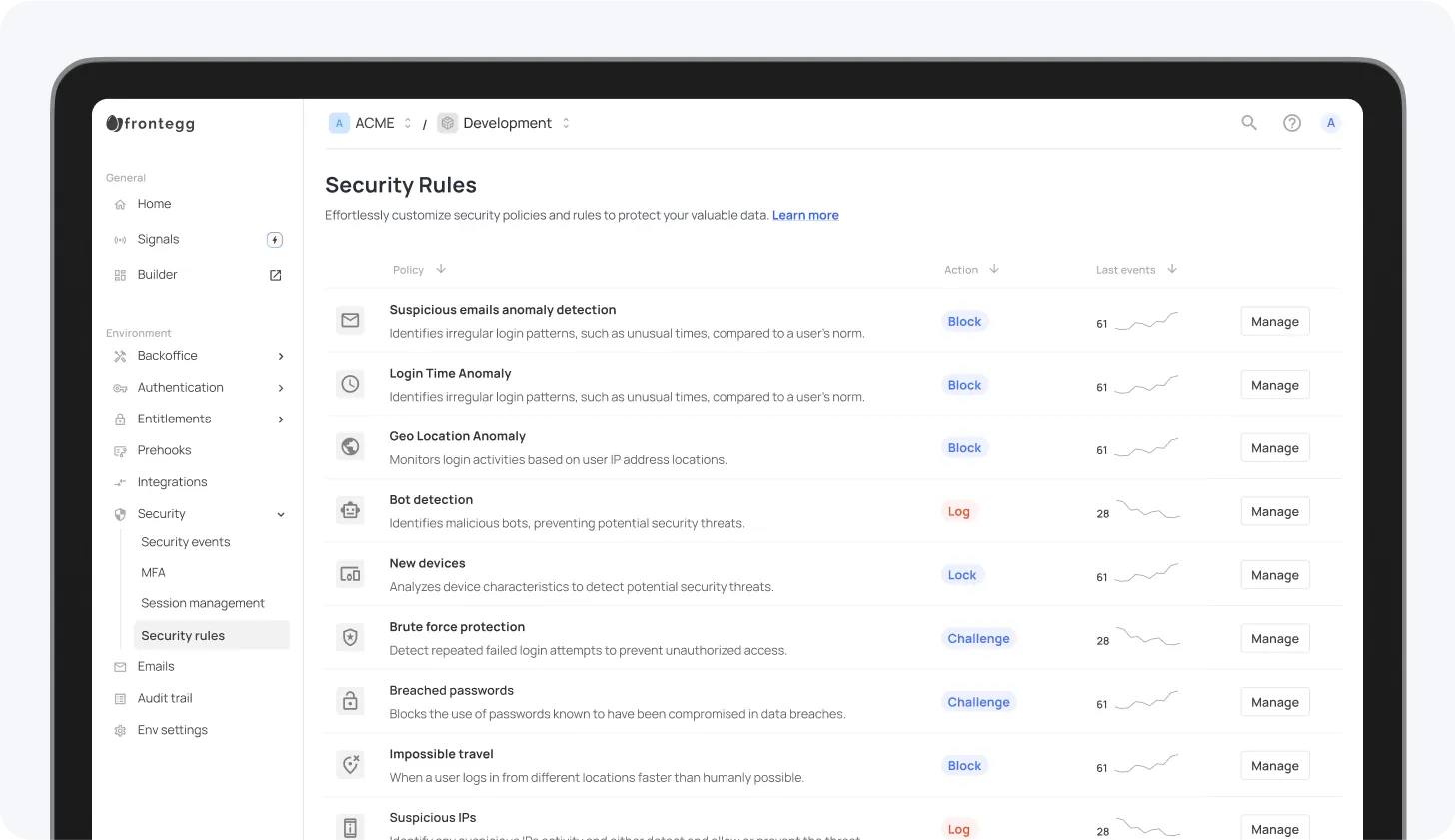This screenshot has height=840, width=1455.
Task: Expand the Authentication sidebar section
Action: click(281, 388)
